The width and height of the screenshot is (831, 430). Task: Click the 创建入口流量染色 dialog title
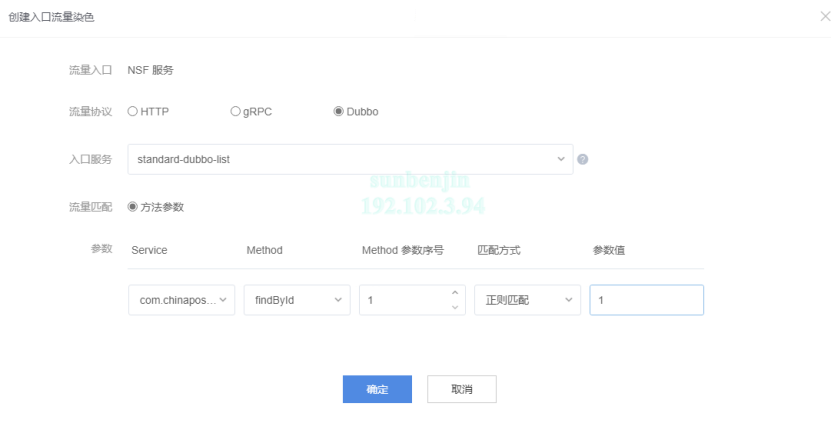[53, 18]
